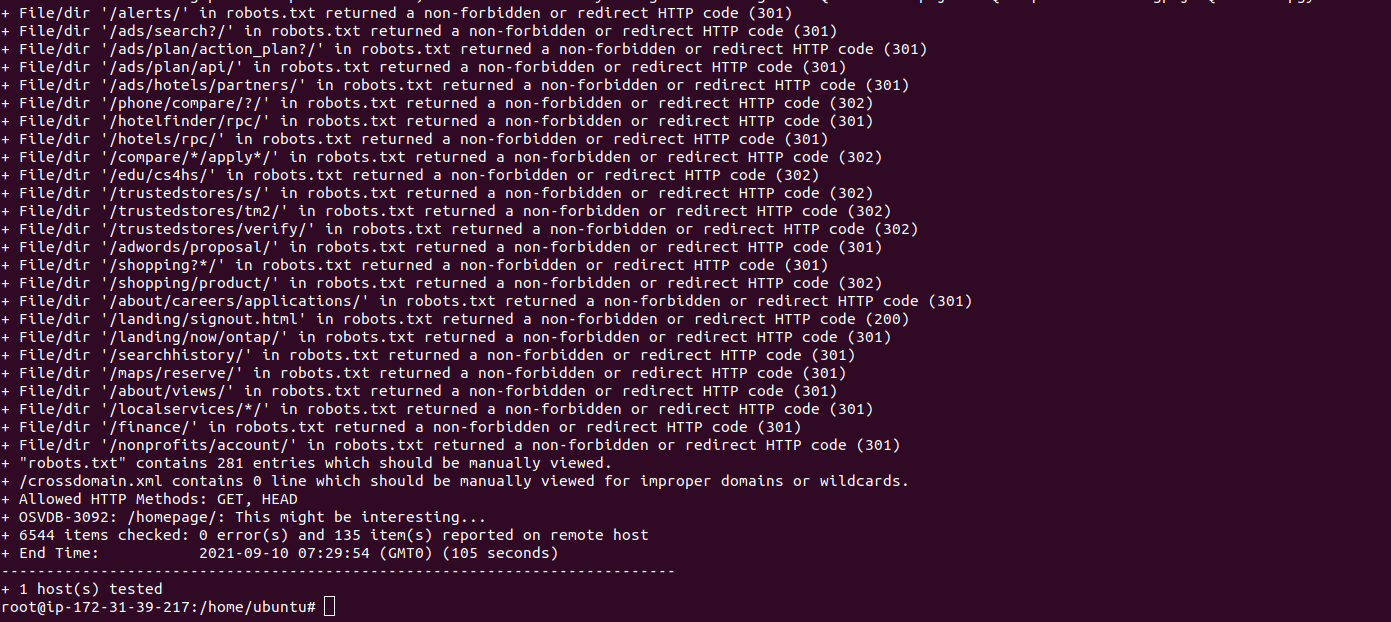Click the OSVDB-3092 /homepage/ line
Viewport: 1391px width, 622px height.
[243, 517]
